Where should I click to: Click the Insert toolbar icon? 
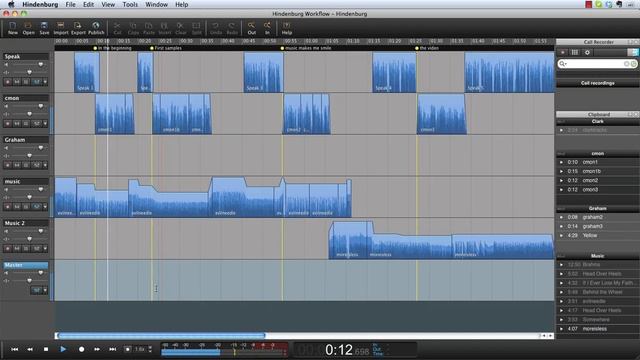[x=164, y=28]
